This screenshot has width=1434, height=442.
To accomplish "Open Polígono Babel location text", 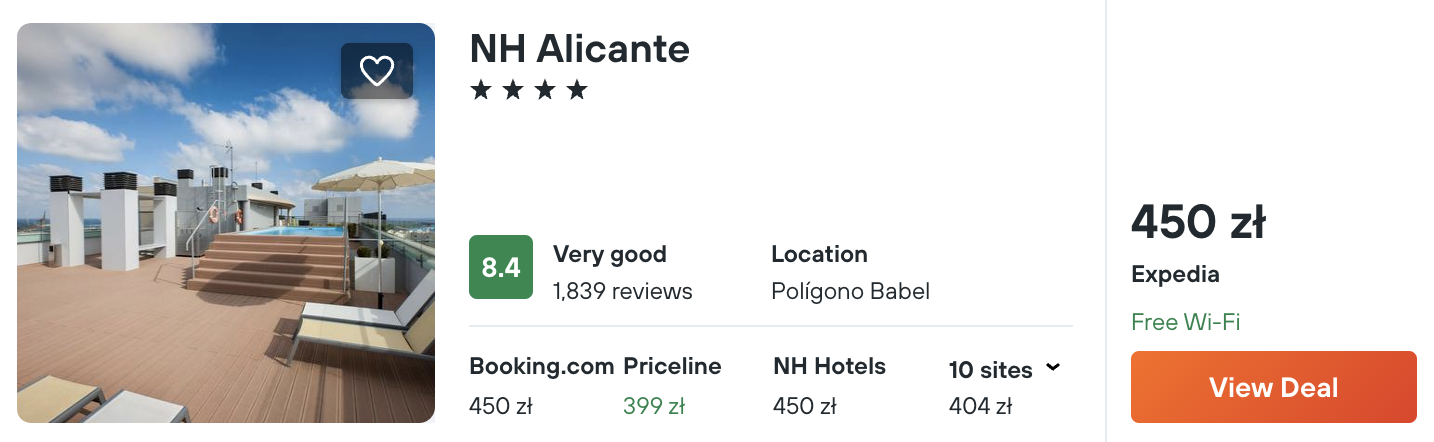I will (850, 292).
